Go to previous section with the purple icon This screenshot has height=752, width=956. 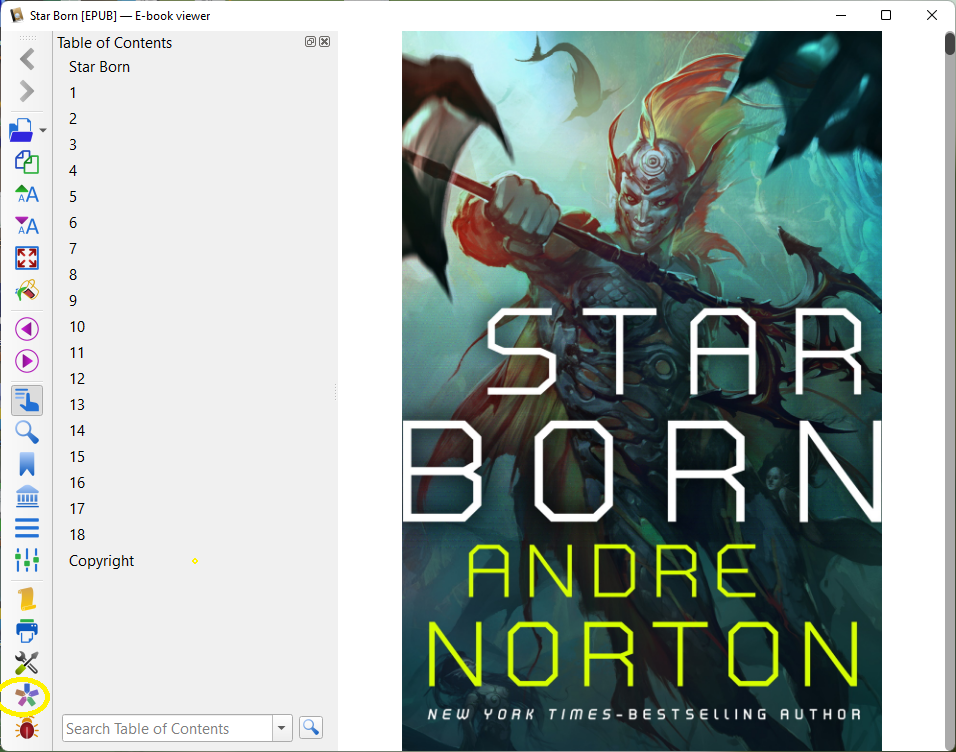pos(27,329)
